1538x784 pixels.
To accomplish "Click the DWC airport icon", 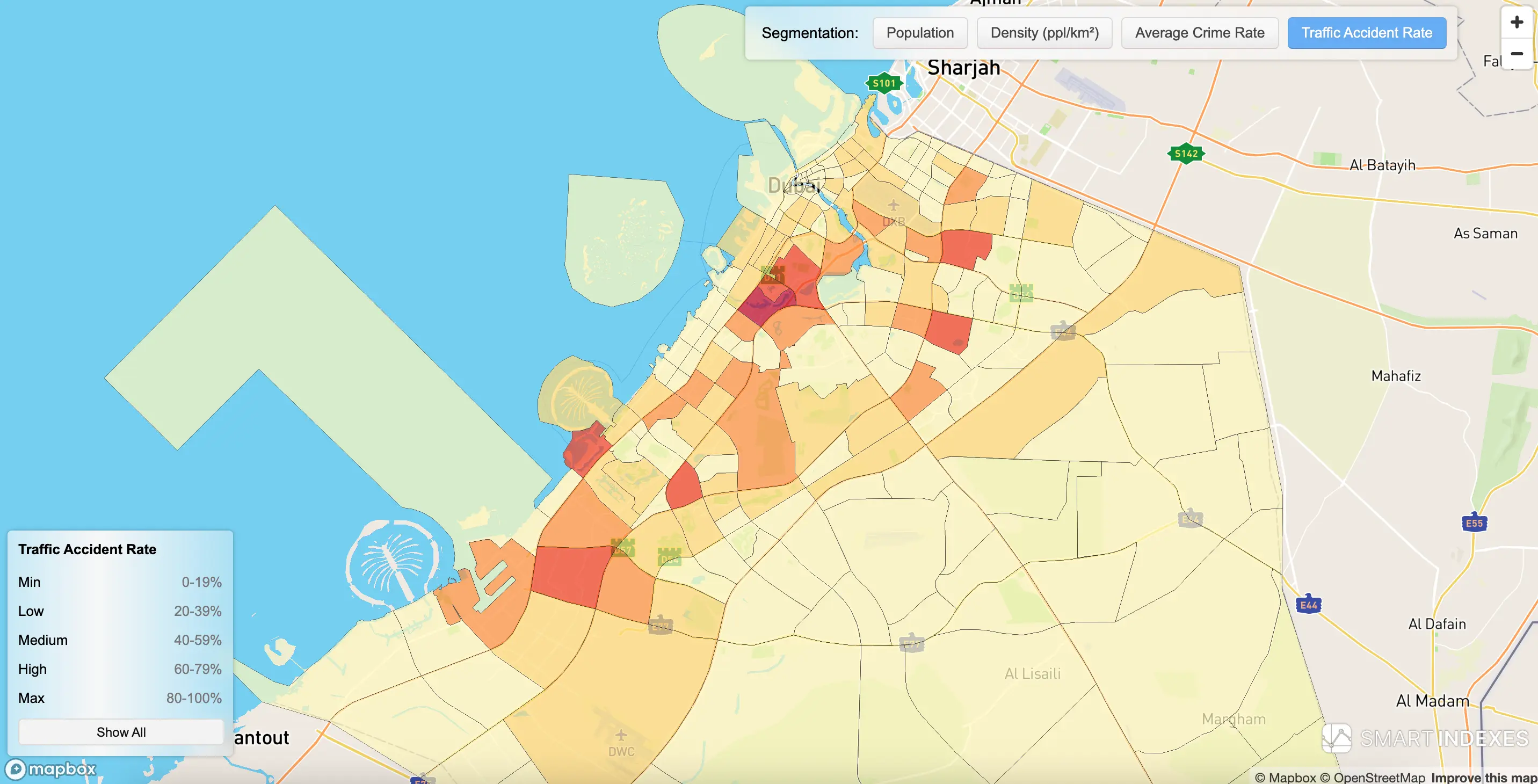I will 621,735.
